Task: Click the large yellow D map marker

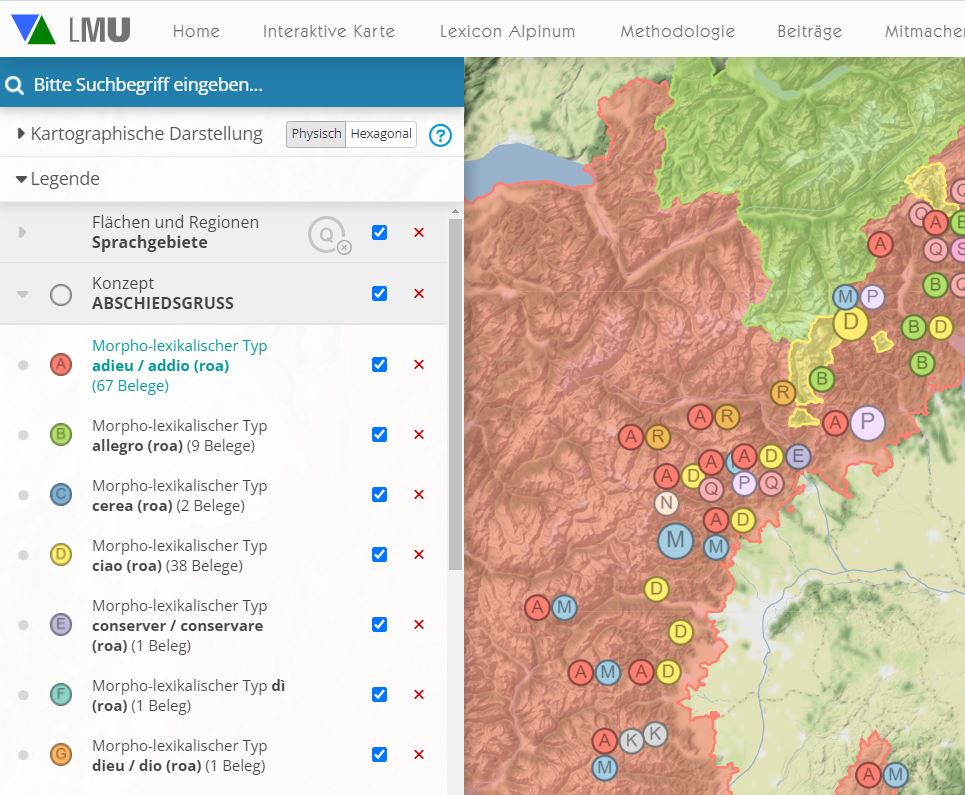Action: pos(851,322)
